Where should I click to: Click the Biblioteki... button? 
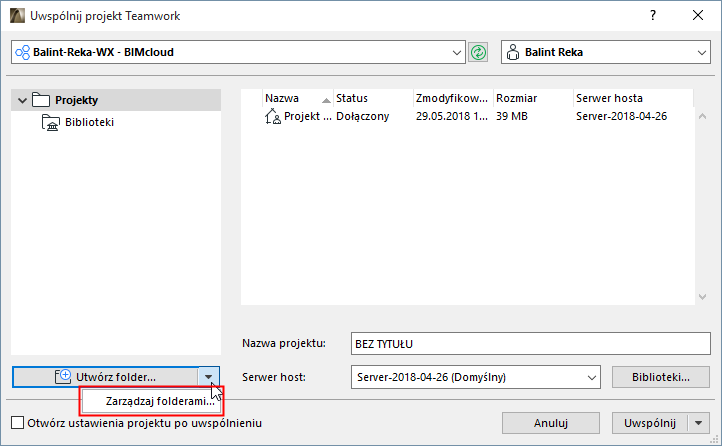click(x=661, y=377)
